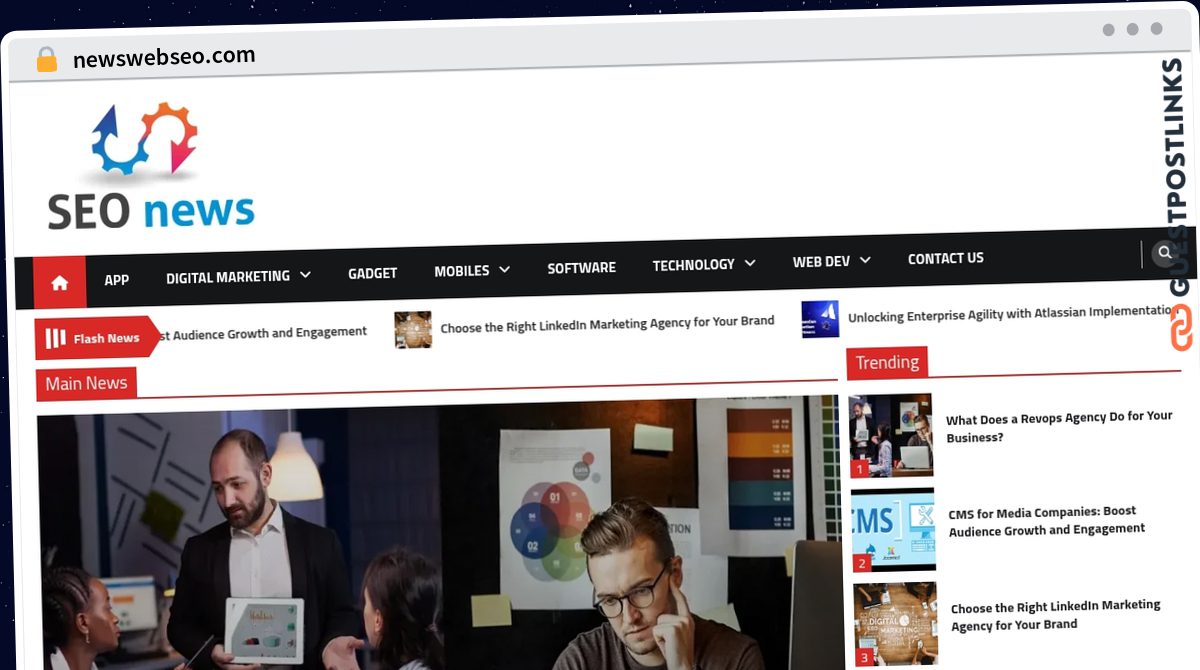Open the Contact Us page
This screenshot has width=1200, height=670.
click(946, 258)
